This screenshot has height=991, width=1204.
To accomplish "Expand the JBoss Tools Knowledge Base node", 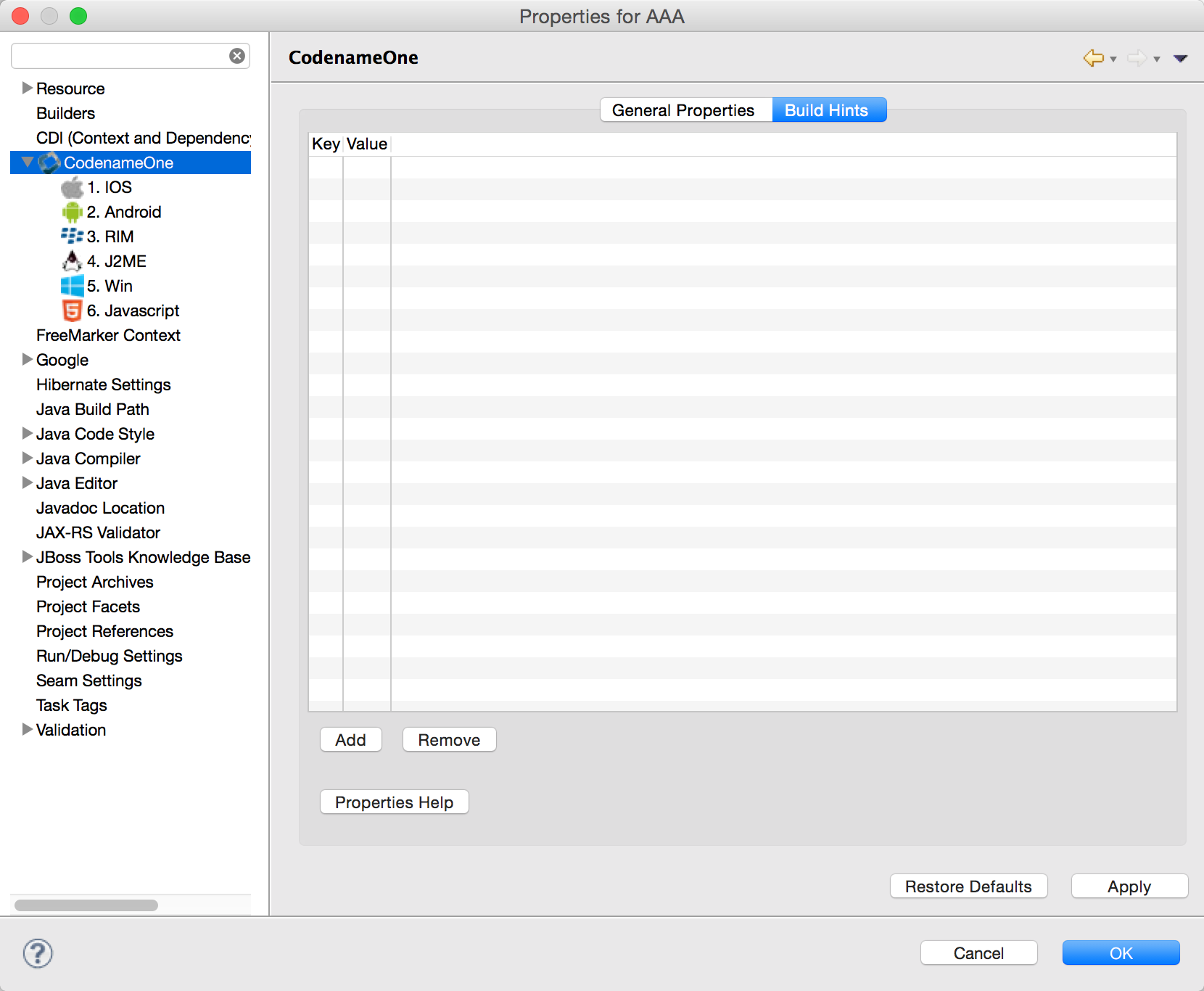I will click(x=28, y=556).
